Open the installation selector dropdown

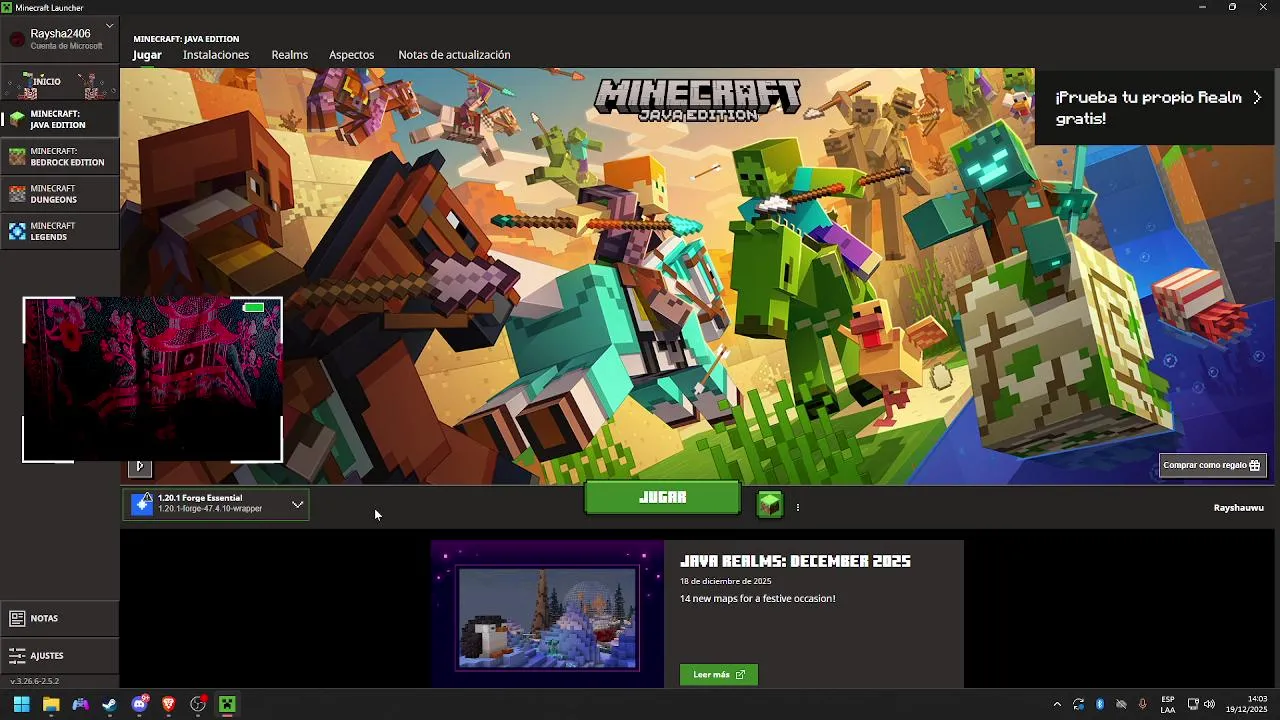(216, 504)
